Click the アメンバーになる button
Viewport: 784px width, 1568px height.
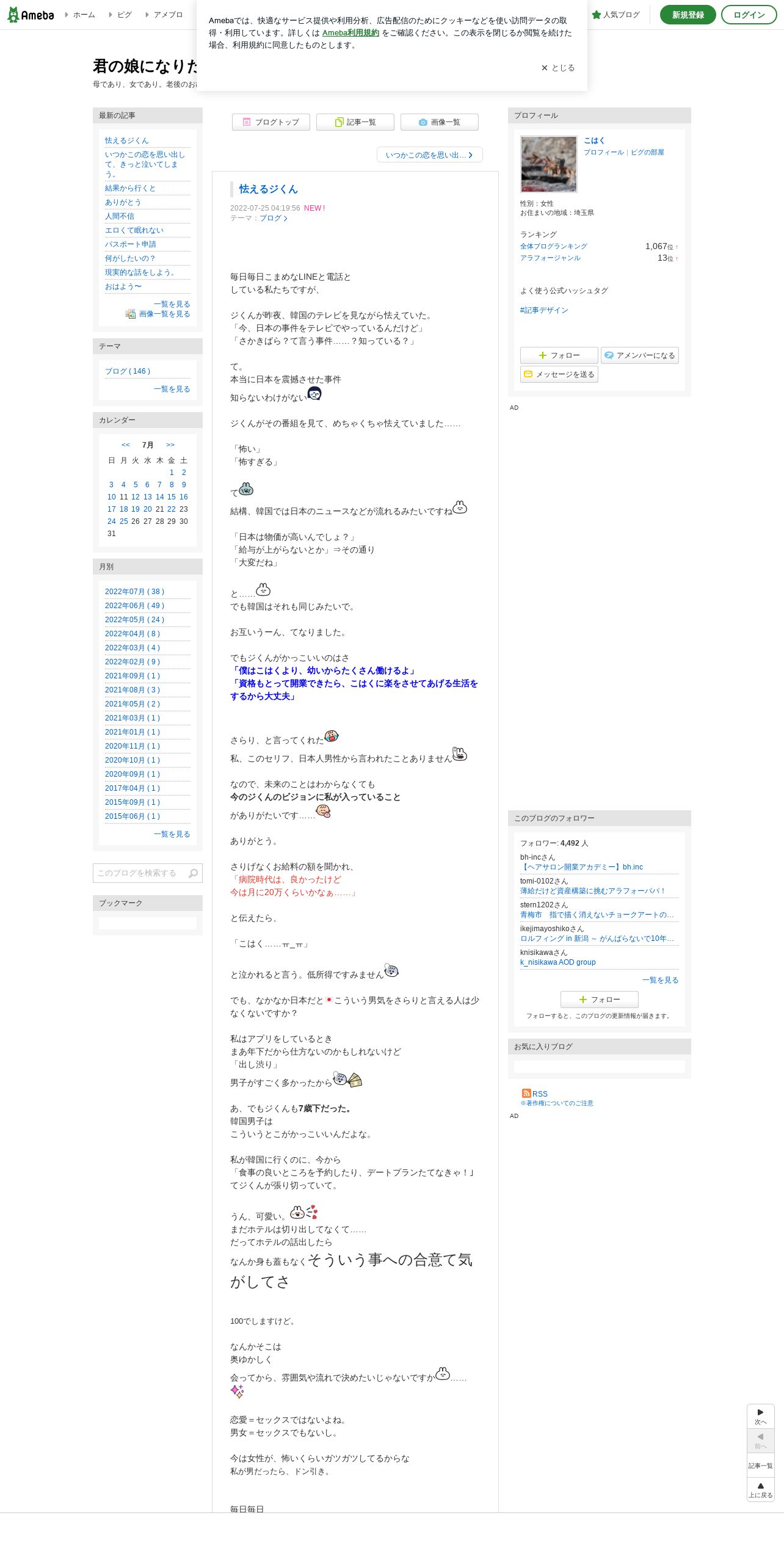639,355
